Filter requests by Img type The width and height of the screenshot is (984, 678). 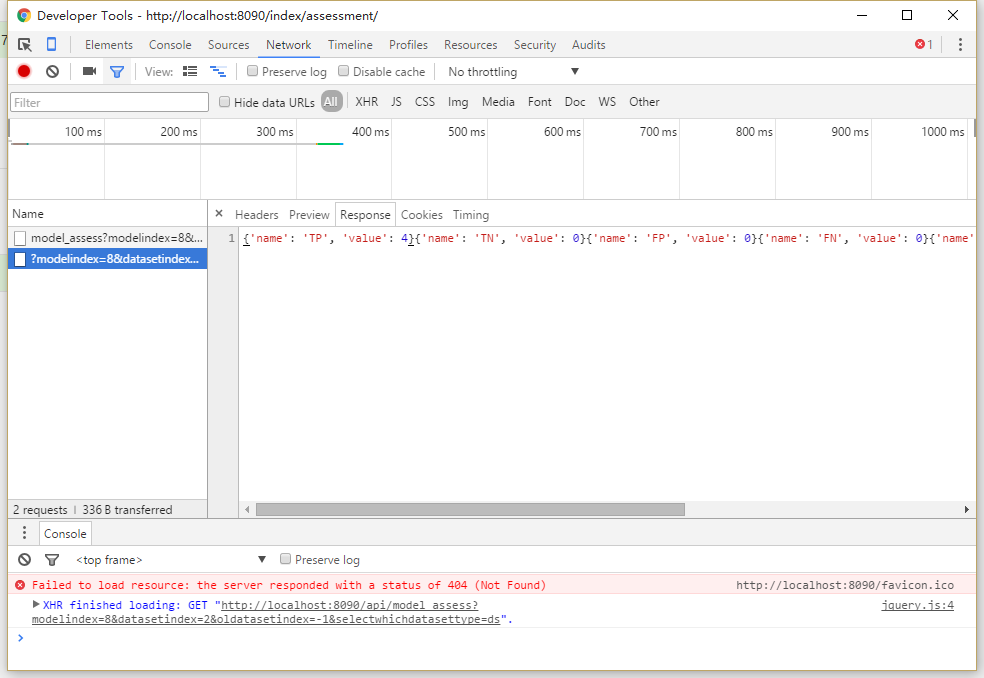point(458,102)
